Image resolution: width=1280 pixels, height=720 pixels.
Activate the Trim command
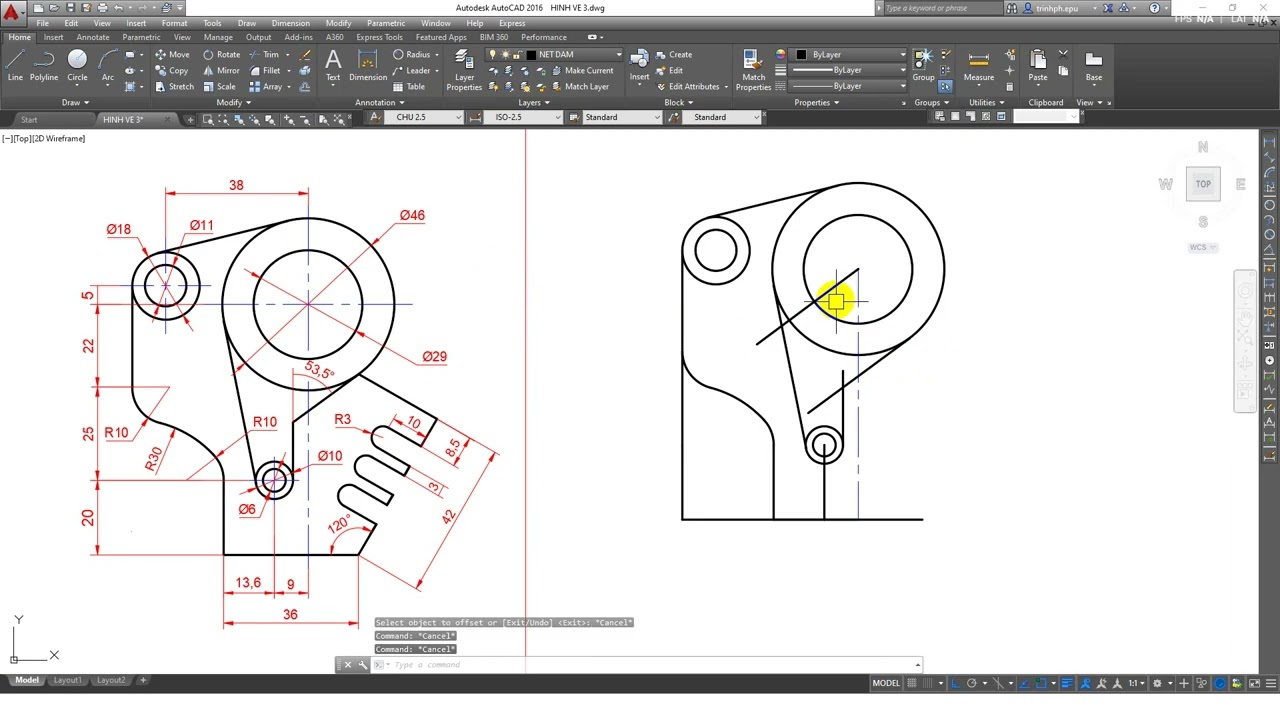click(x=265, y=55)
